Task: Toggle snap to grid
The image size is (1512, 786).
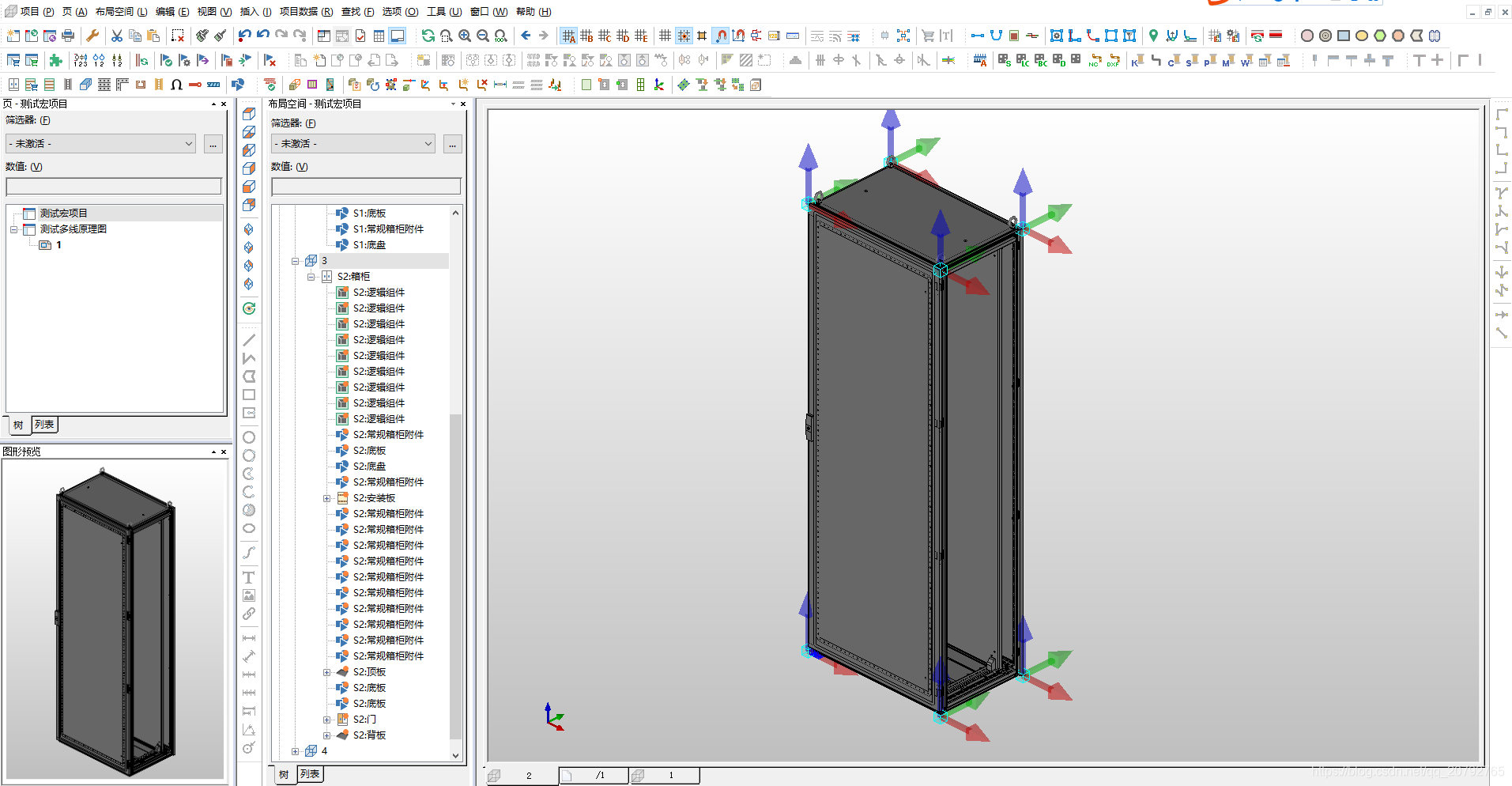Action: 684,36
